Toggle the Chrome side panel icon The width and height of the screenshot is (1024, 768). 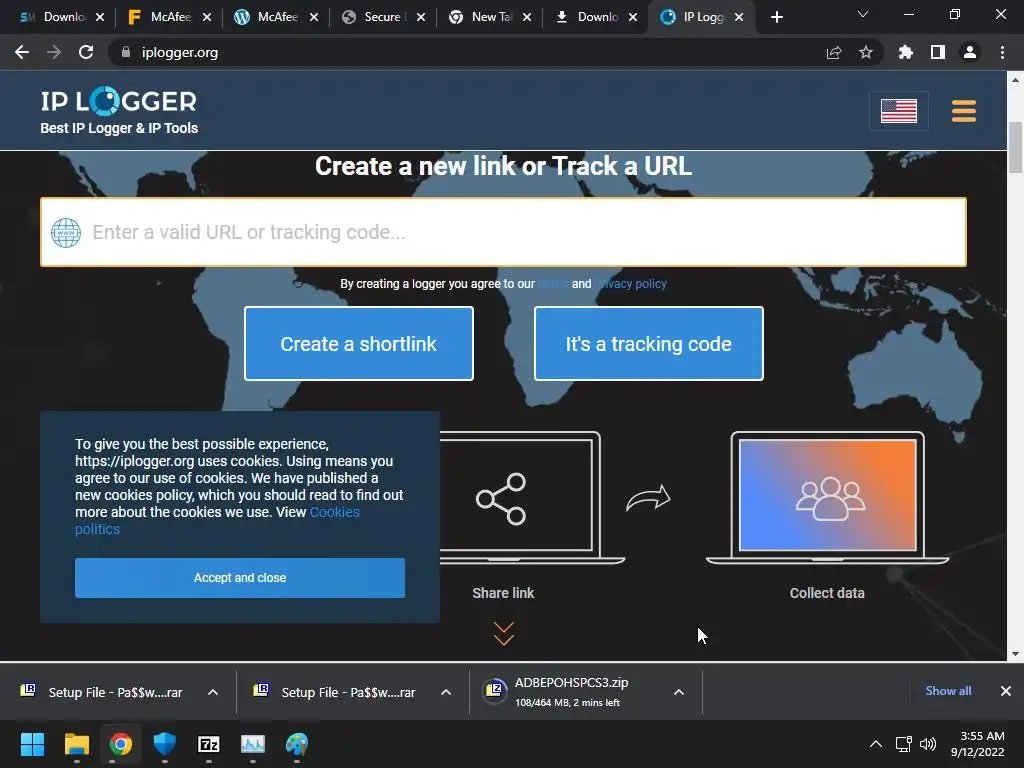tap(938, 52)
